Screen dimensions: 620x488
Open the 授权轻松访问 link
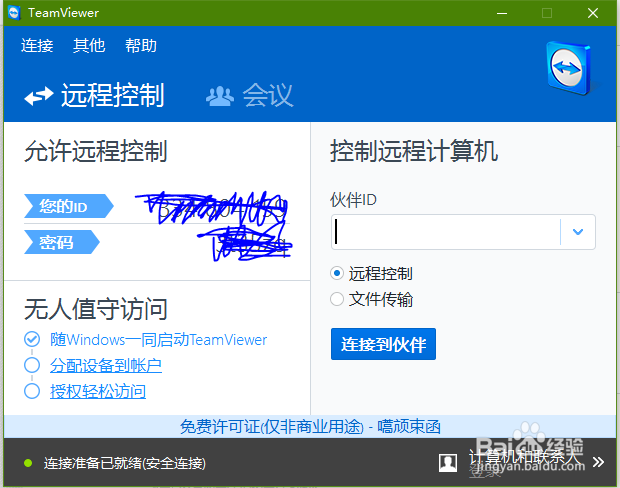pyautogui.click(x=98, y=392)
